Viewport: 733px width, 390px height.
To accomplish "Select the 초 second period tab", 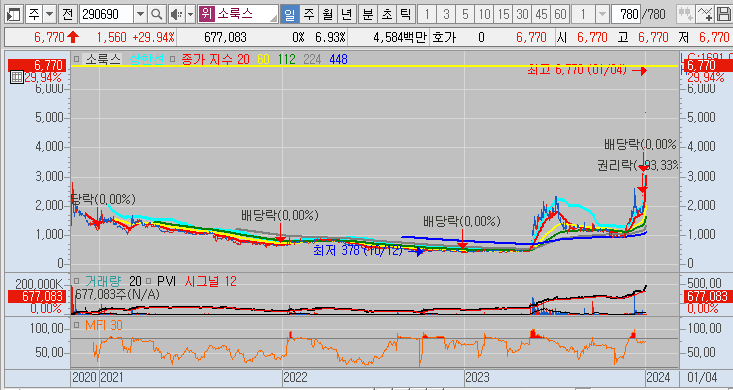I will [387, 14].
